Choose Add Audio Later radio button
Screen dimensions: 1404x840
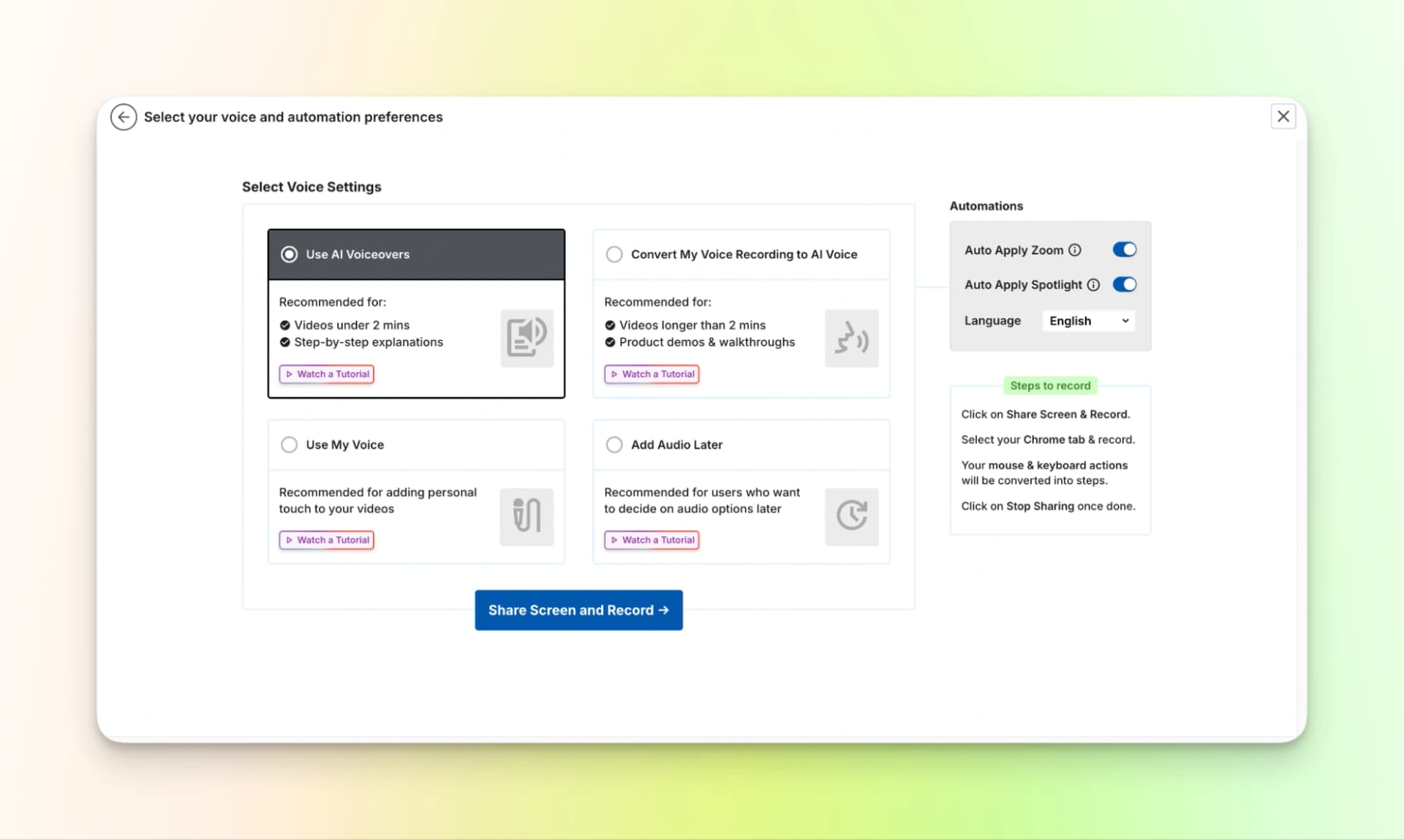pos(614,444)
